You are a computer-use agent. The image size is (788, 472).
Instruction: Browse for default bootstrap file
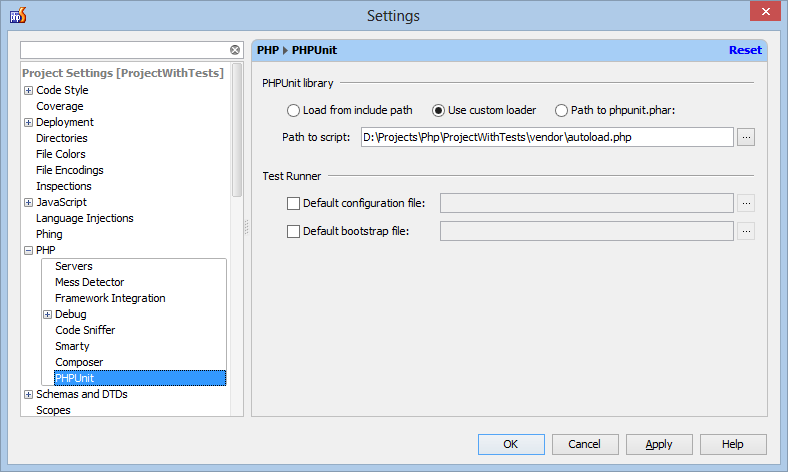746,231
